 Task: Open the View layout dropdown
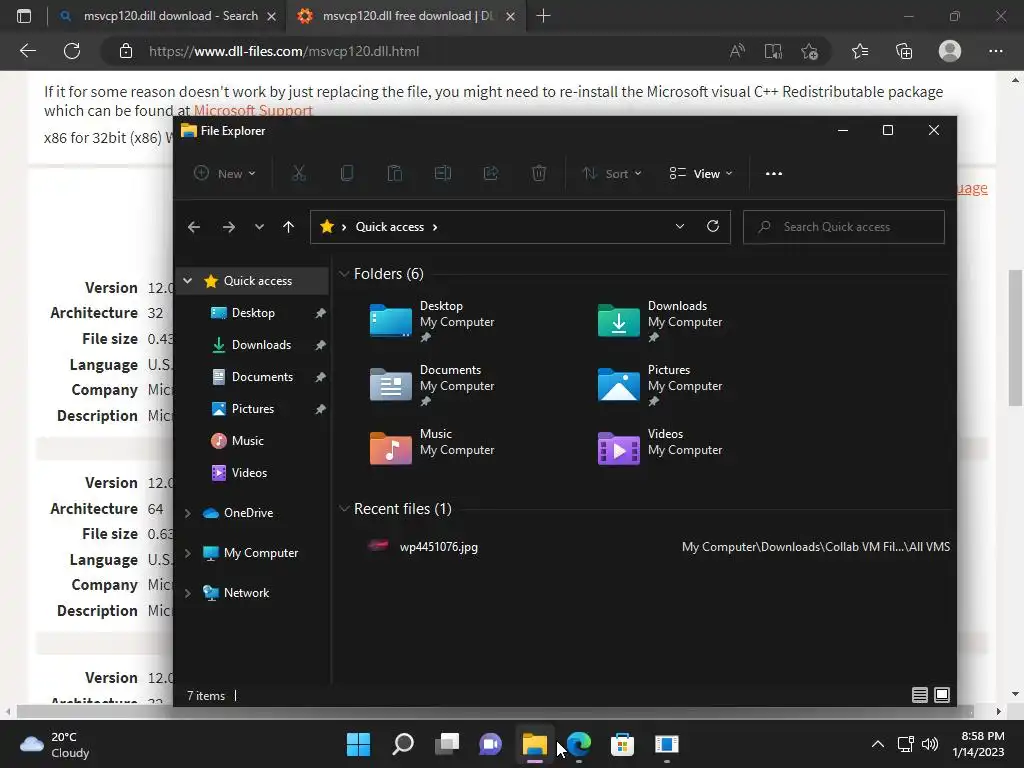701,173
